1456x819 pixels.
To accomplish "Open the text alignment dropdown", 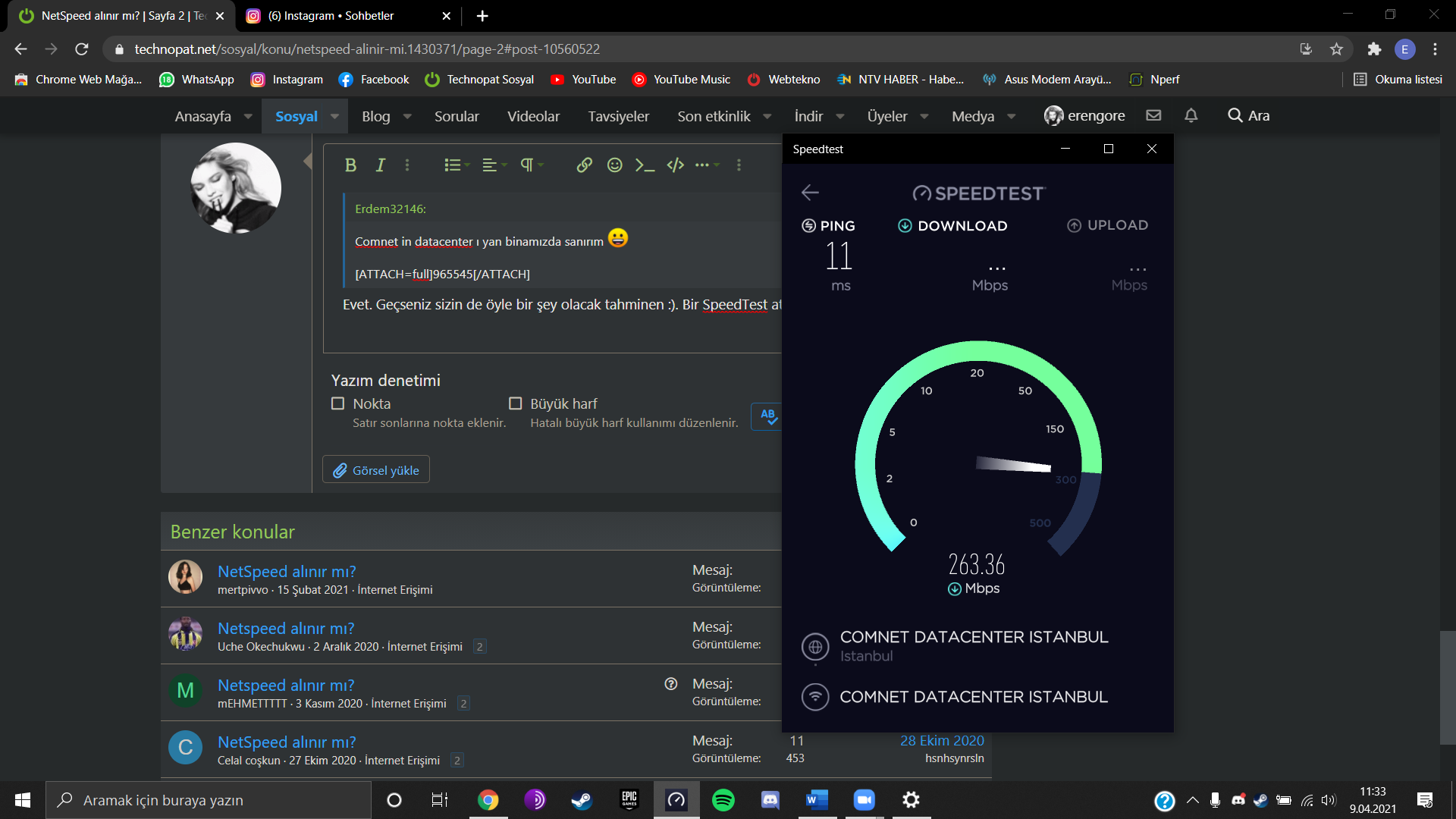I will [494, 165].
